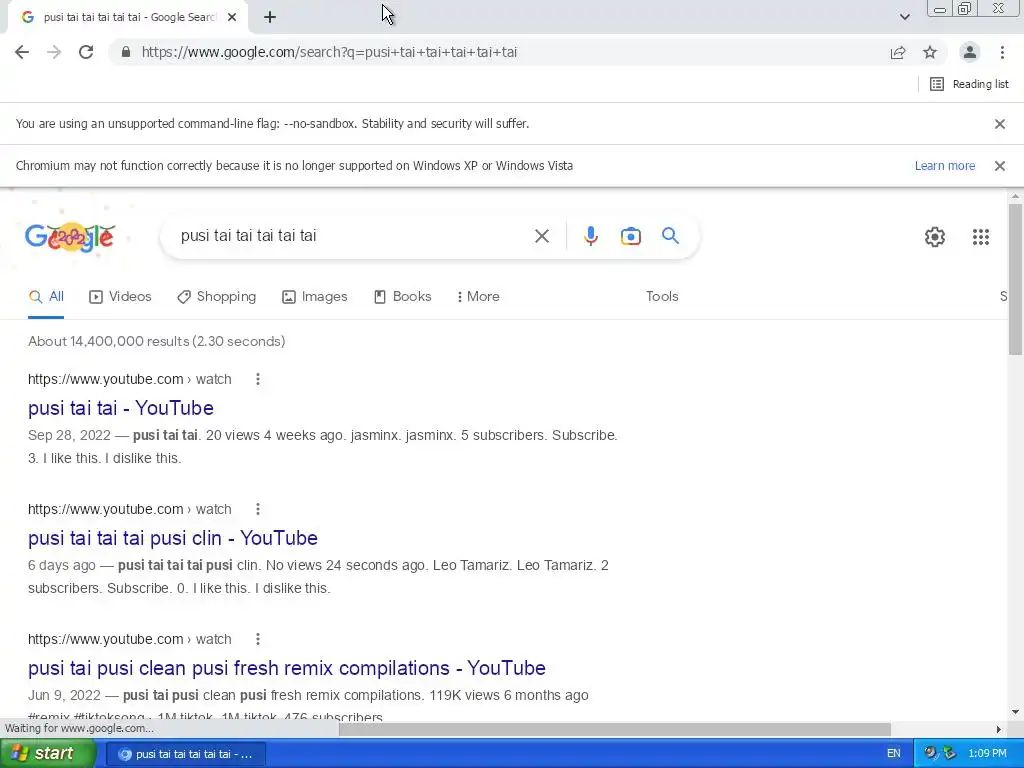Search by image camera icon
Viewport: 1024px width, 768px height.
(630, 236)
